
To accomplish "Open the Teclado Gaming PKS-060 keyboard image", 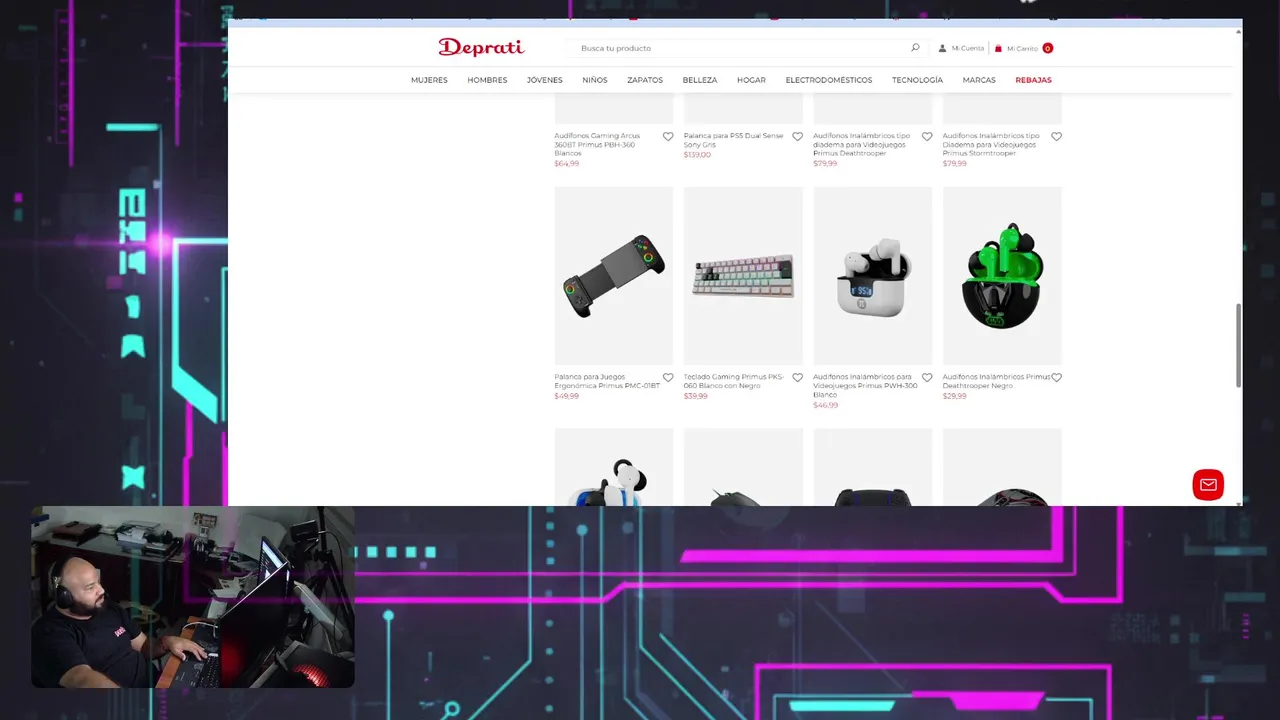I will coord(743,276).
